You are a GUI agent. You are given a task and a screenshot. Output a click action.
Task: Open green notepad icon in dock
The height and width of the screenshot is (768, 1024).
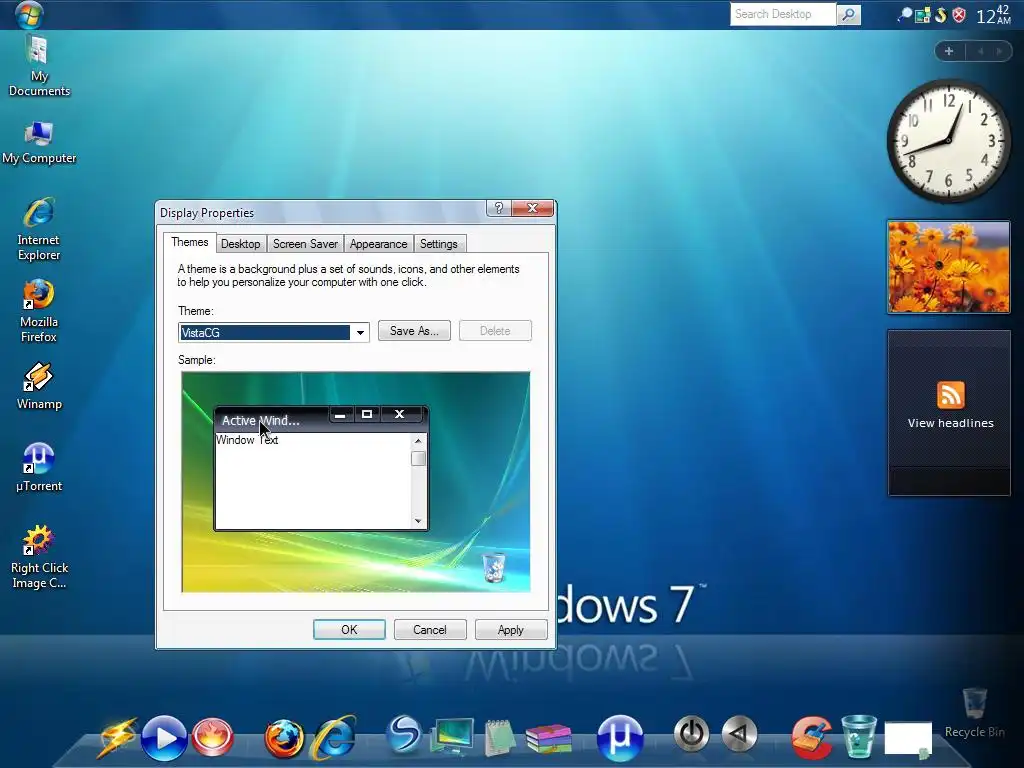click(500, 737)
